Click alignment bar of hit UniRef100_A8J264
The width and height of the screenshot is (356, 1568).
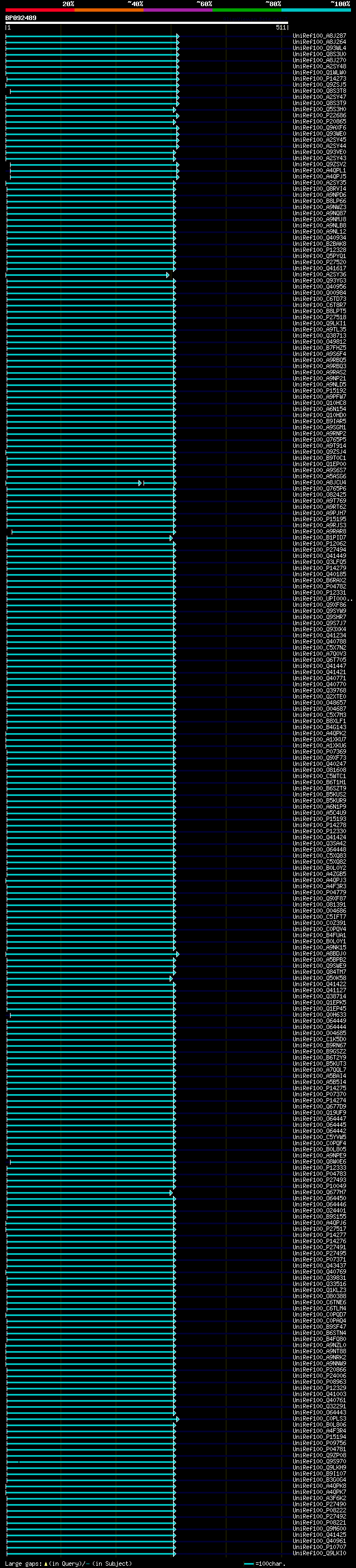pos(92,42)
